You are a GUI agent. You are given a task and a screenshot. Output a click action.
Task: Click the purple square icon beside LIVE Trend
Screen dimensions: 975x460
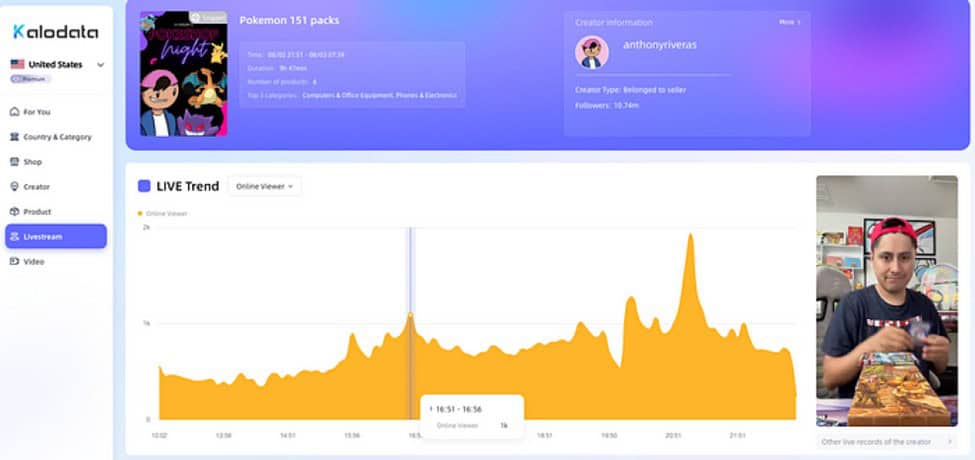coord(144,186)
